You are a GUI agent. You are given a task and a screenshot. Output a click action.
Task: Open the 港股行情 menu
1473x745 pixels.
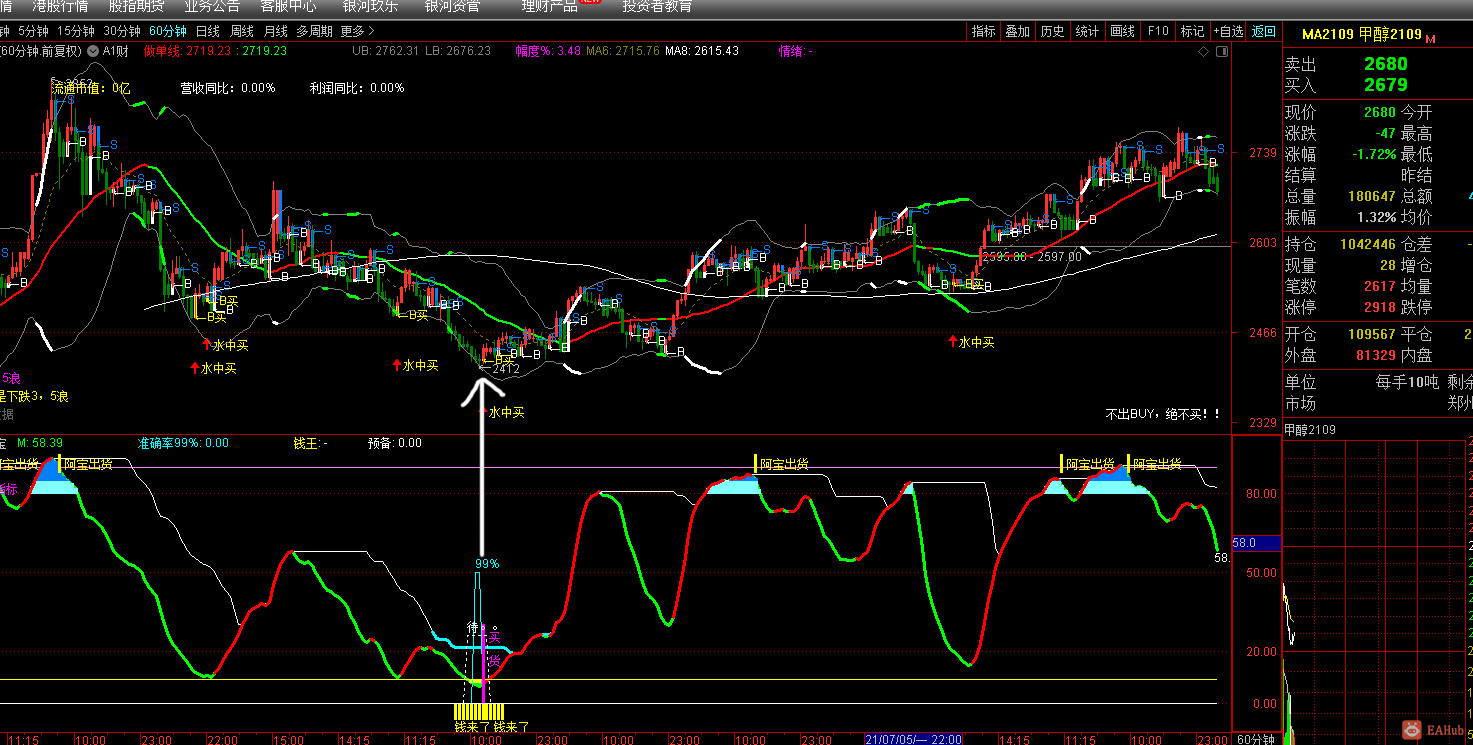click(59, 6)
